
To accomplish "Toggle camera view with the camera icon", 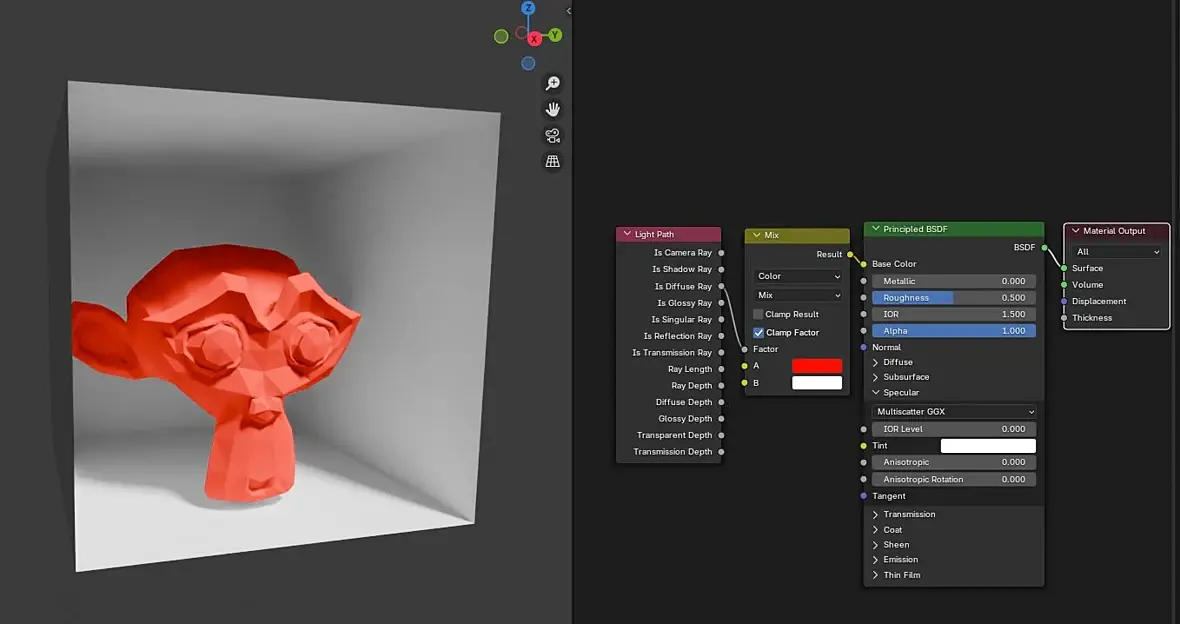I will [x=552, y=135].
